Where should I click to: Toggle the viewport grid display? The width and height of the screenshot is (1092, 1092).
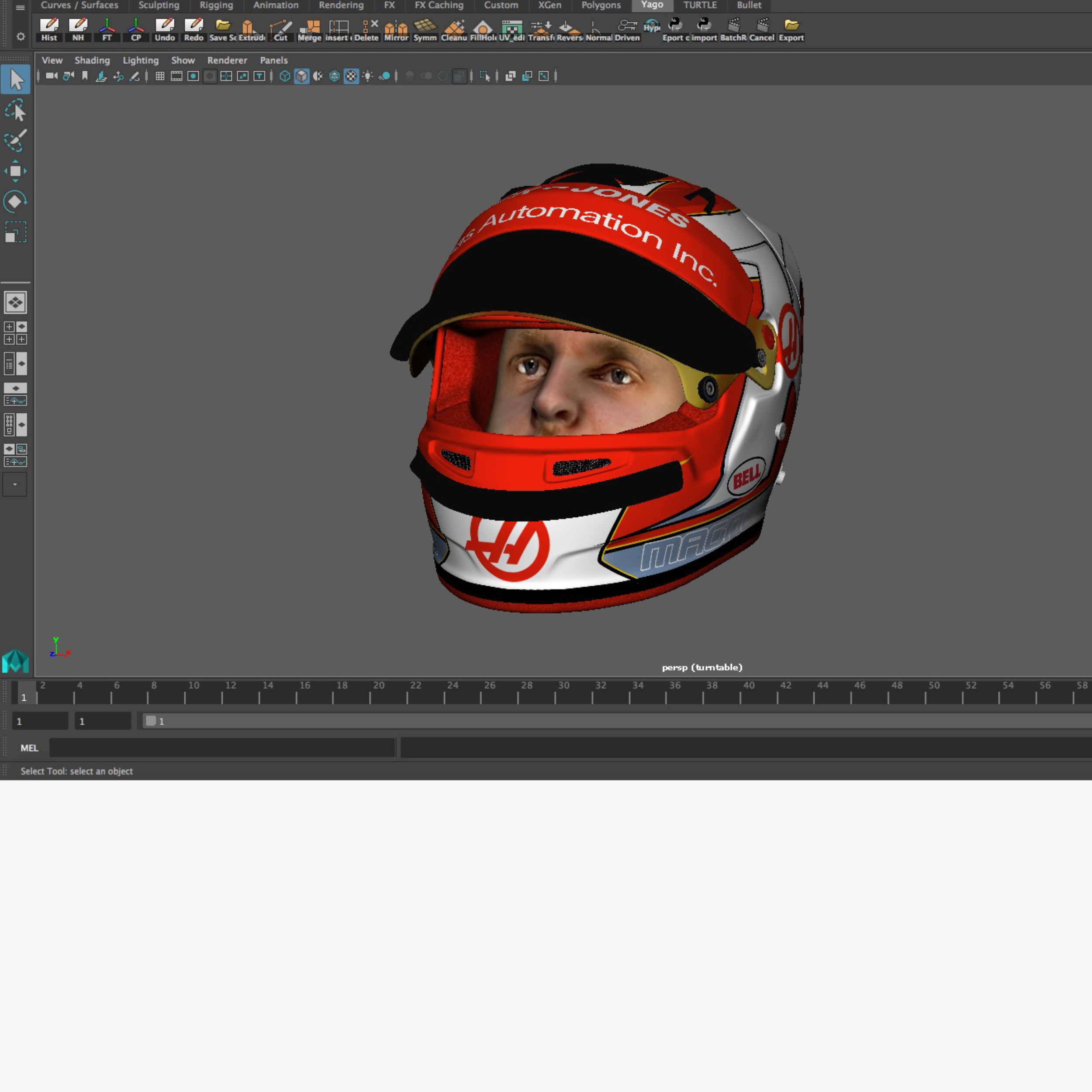tap(160, 76)
